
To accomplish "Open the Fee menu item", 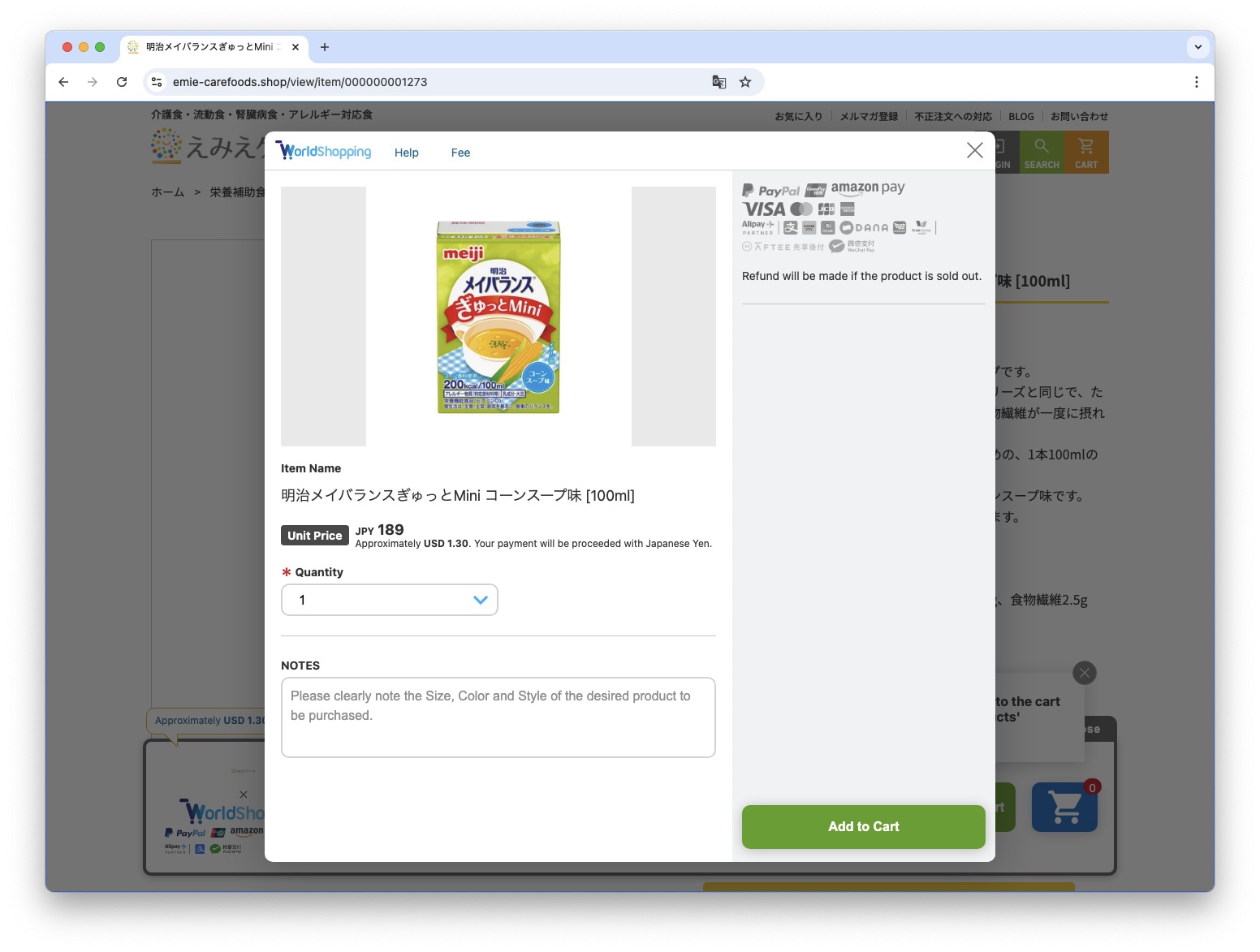I will [x=460, y=153].
